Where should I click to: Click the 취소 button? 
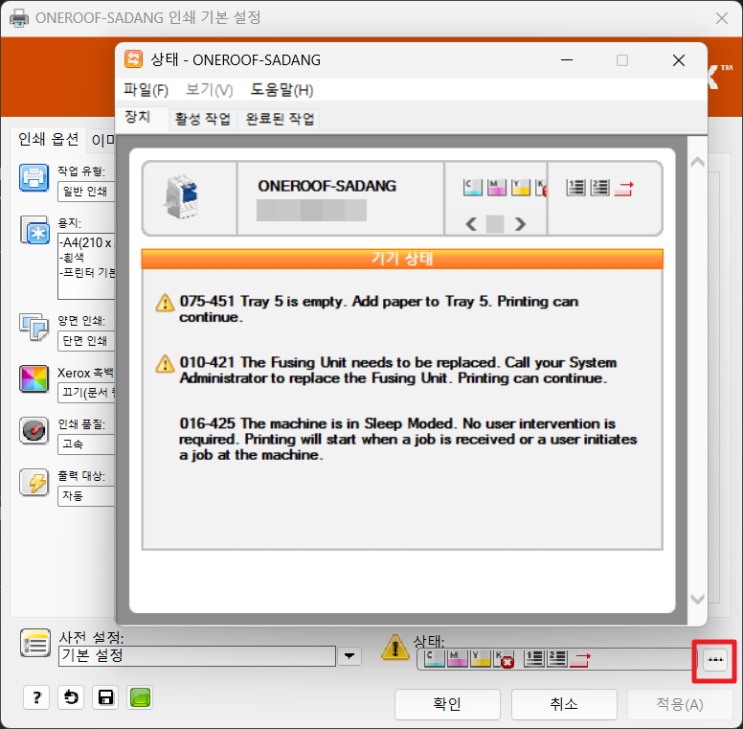(564, 704)
